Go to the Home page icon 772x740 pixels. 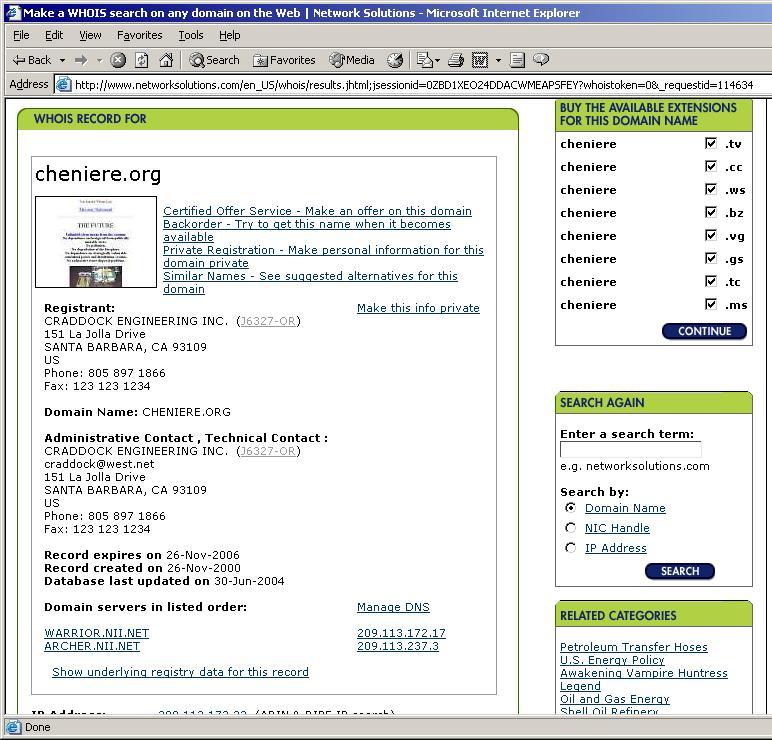pos(166,60)
